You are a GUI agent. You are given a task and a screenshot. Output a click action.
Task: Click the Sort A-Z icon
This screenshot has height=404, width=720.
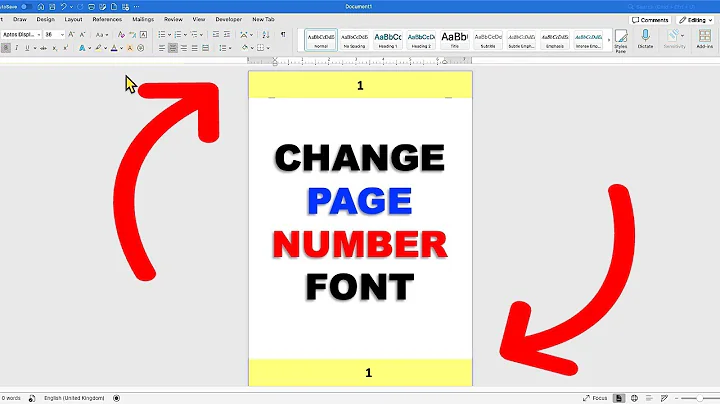(x=265, y=34)
